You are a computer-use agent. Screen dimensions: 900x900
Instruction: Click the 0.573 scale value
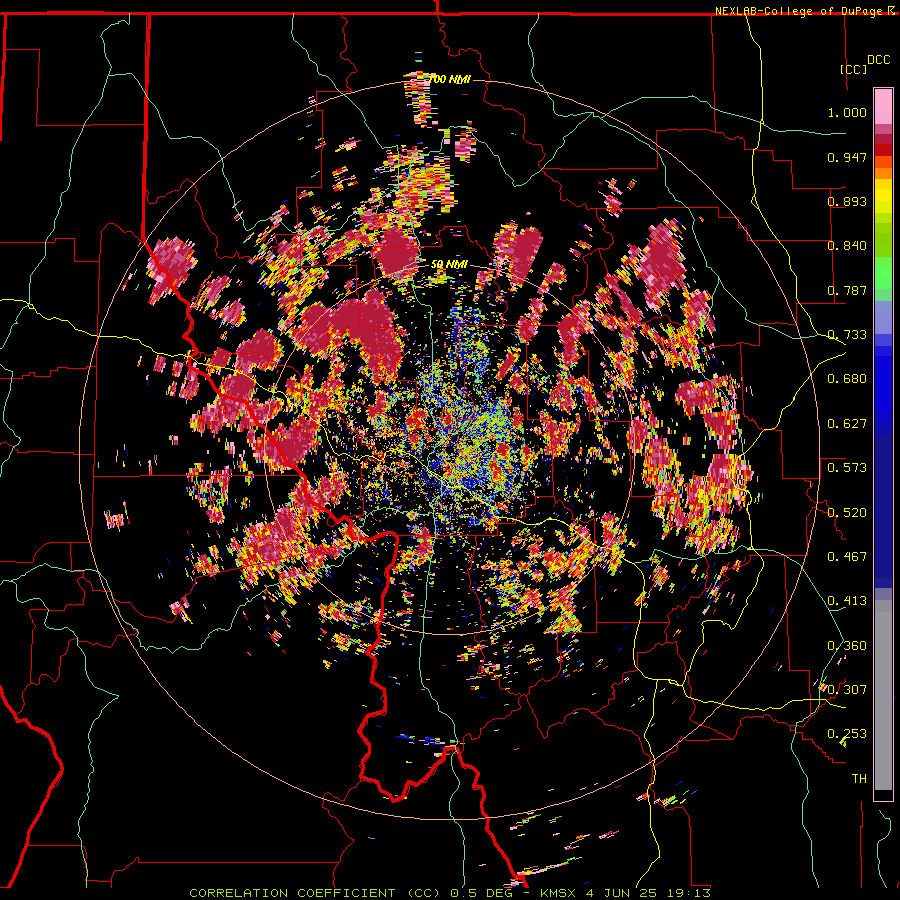tap(847, 468)
